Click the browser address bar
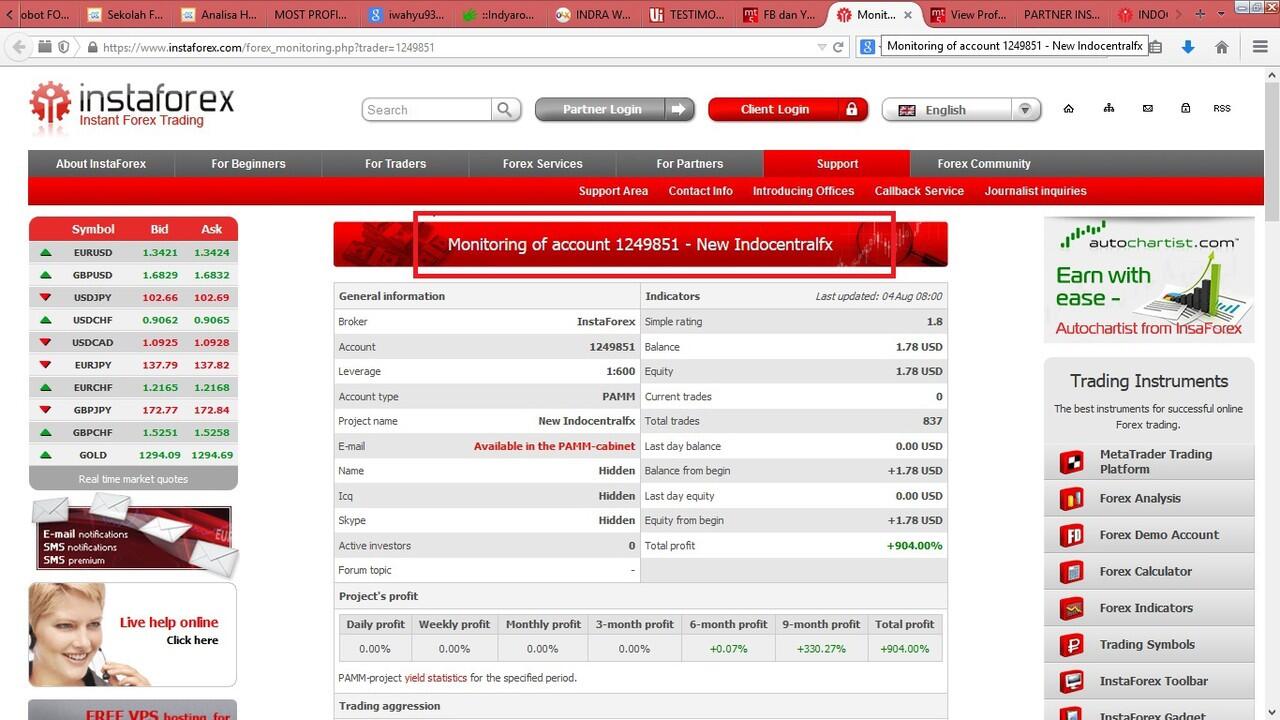This screenshot has width=1280, height=720. pyautogui.click(x=450, y=47)
